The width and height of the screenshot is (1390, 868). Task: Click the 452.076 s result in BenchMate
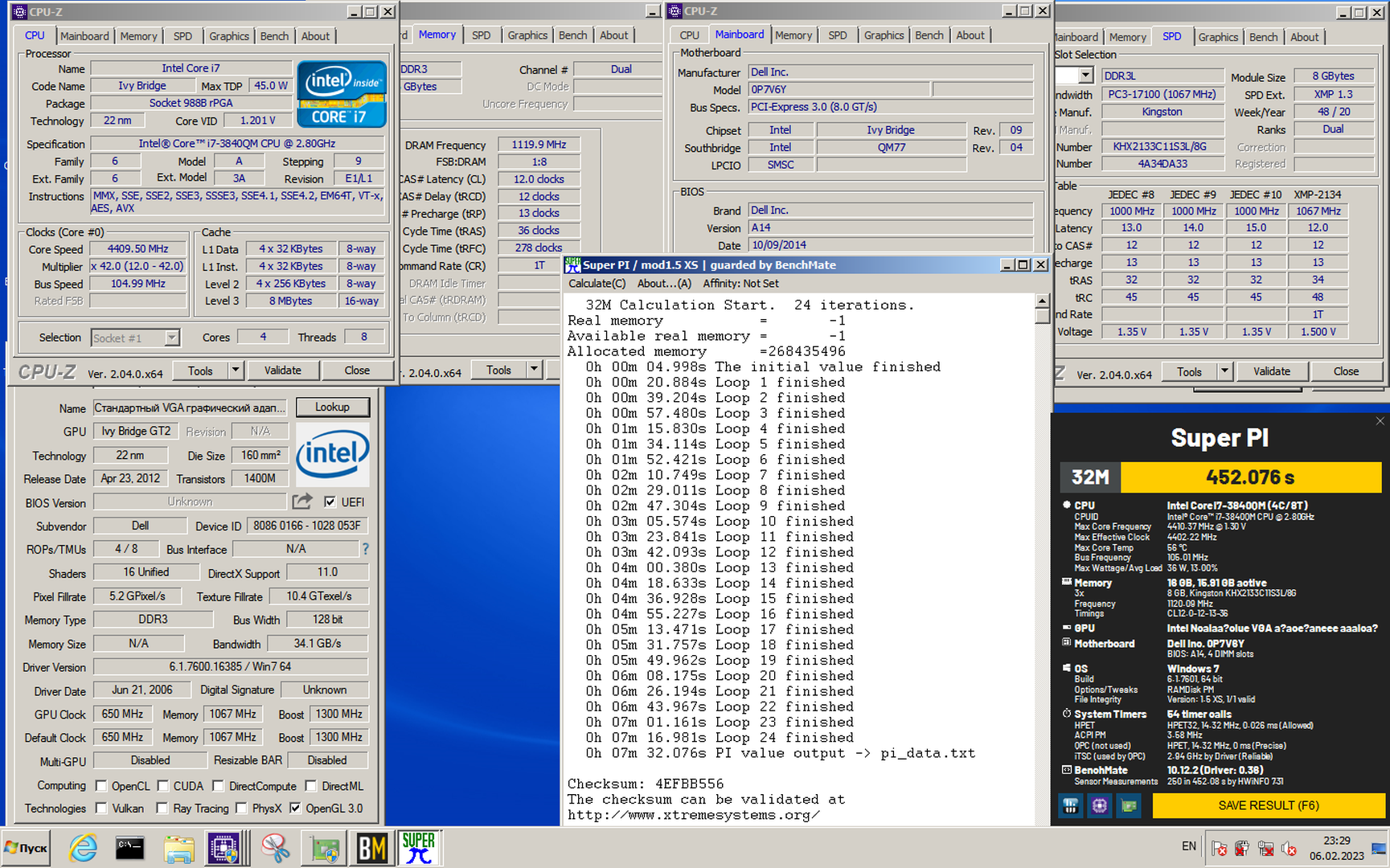[x=1250, y=477]
